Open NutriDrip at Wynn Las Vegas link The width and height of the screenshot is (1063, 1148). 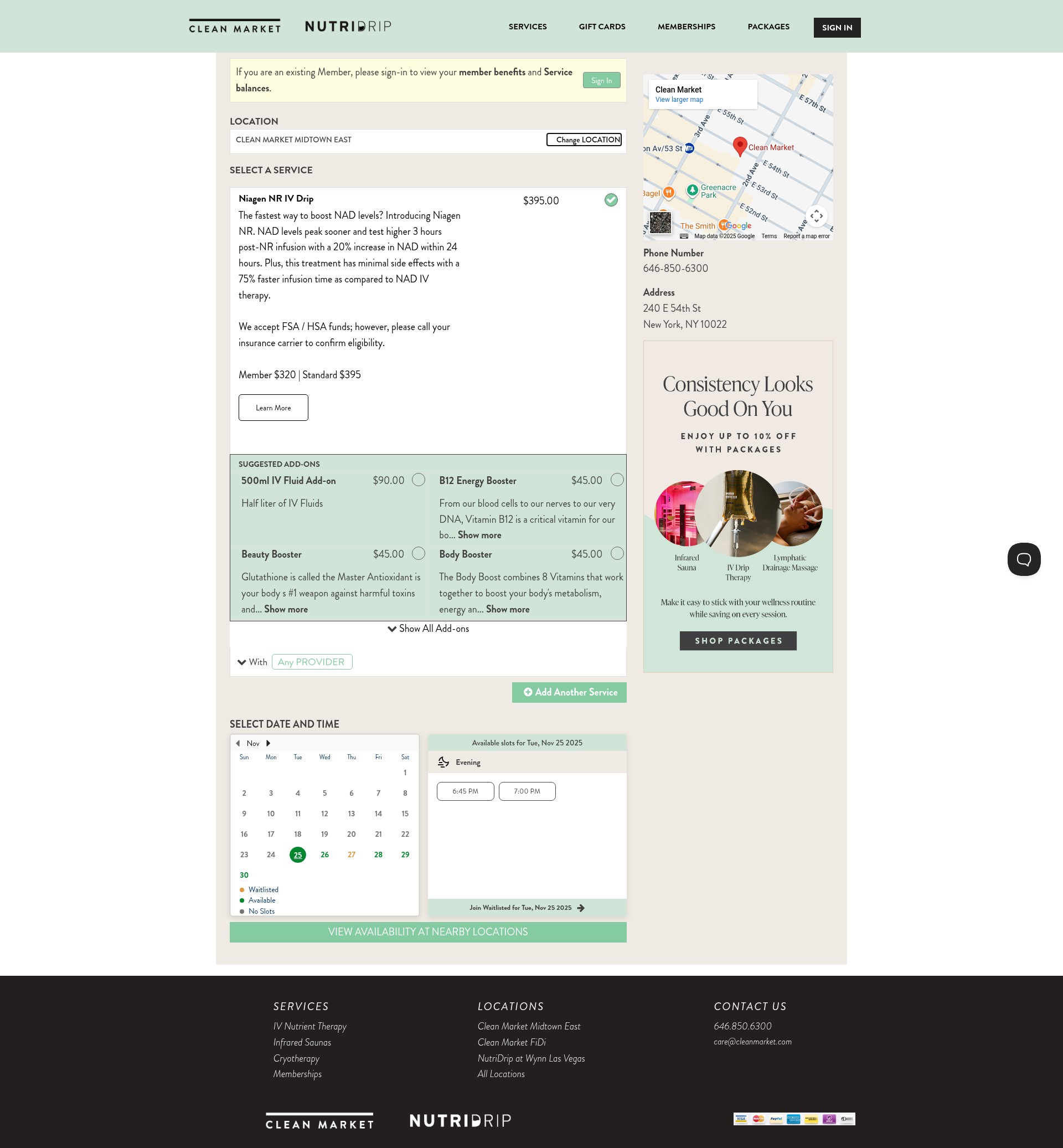[x=531, y=1059]
